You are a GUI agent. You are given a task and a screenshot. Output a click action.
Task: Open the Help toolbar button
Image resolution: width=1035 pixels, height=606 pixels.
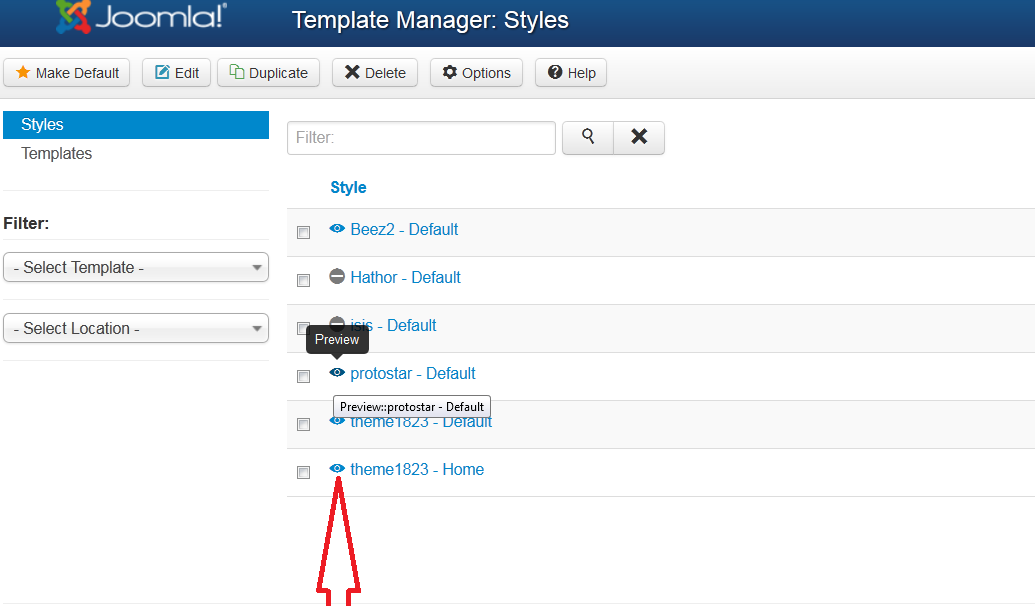571,73
